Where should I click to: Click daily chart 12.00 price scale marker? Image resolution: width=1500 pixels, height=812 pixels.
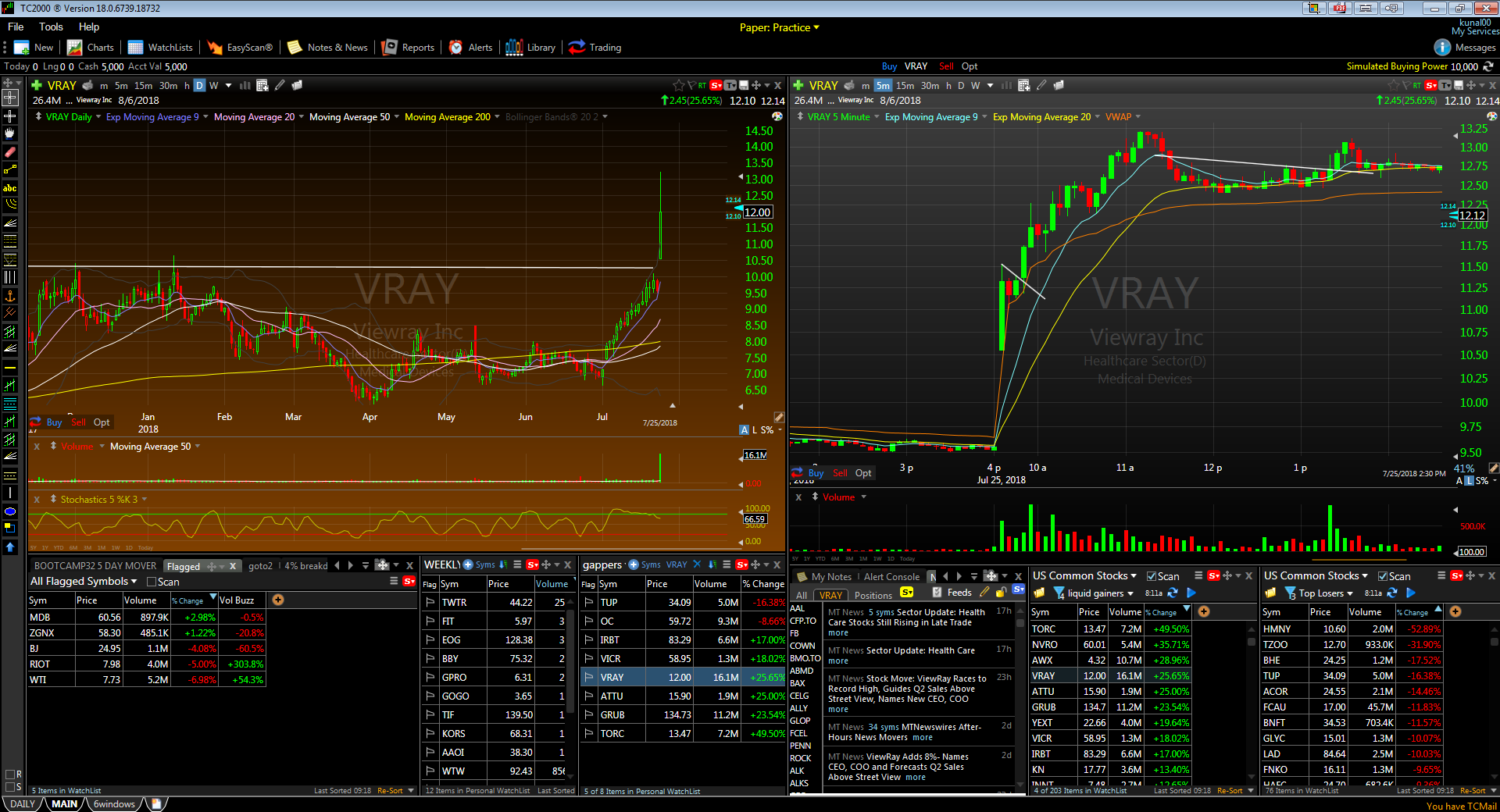tap(757, 212)
